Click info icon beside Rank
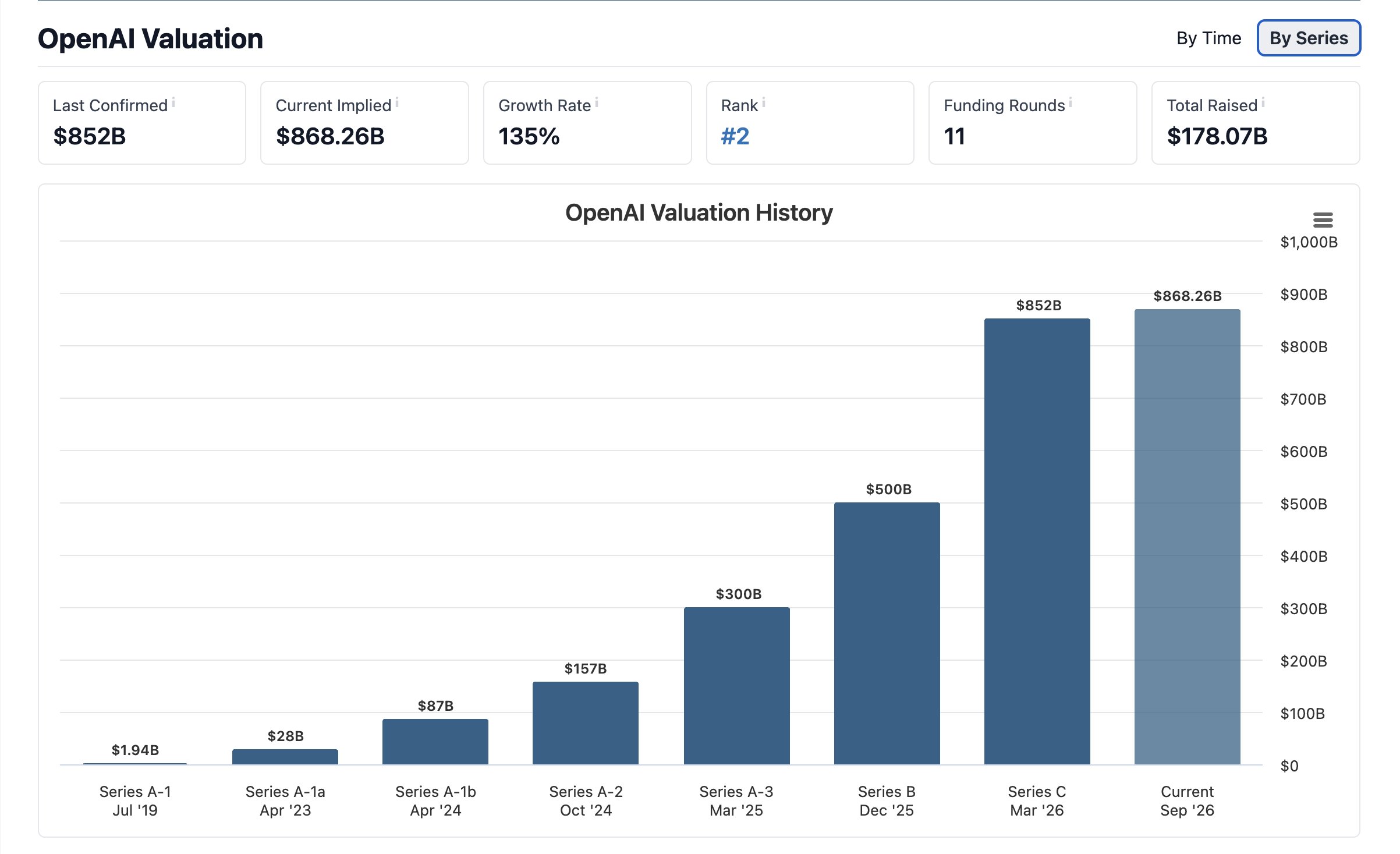 (x=764, y=102)
